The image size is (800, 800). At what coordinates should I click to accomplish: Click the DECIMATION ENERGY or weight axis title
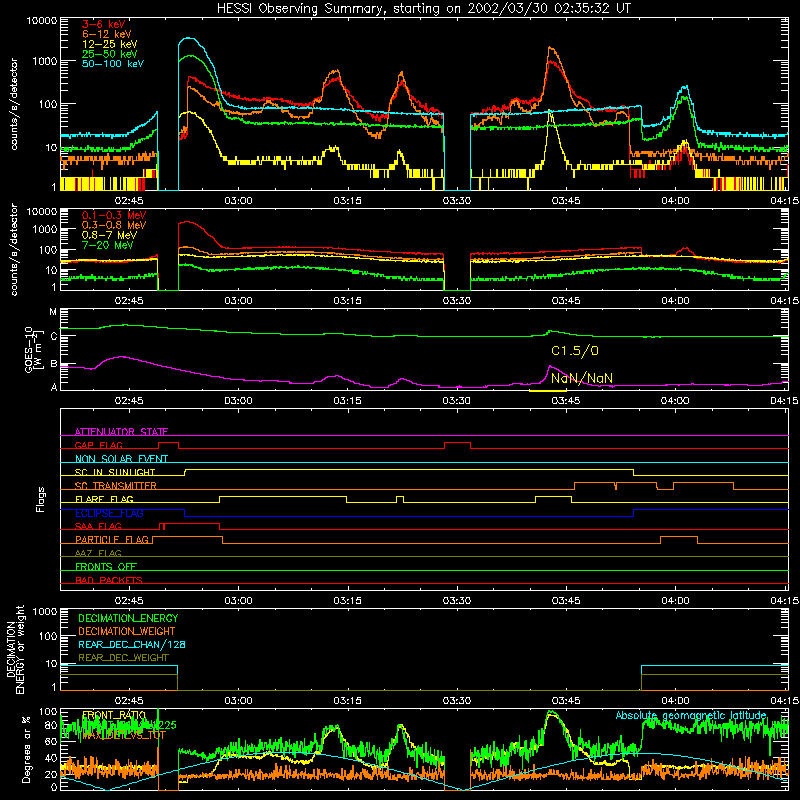click(x=15, y=649)
